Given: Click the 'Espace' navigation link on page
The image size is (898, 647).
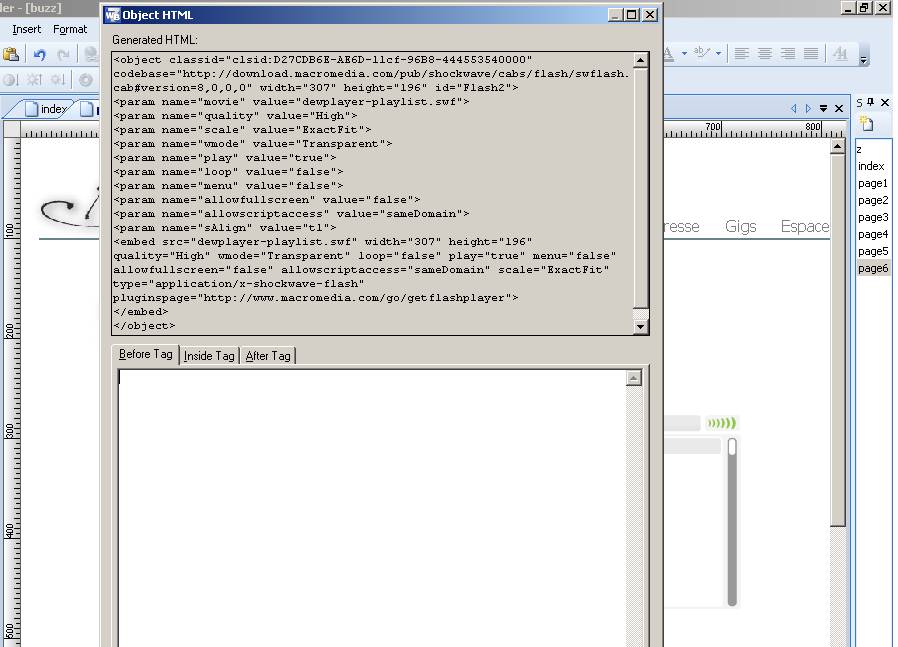Looking at the screenshot, I should 805,226.
